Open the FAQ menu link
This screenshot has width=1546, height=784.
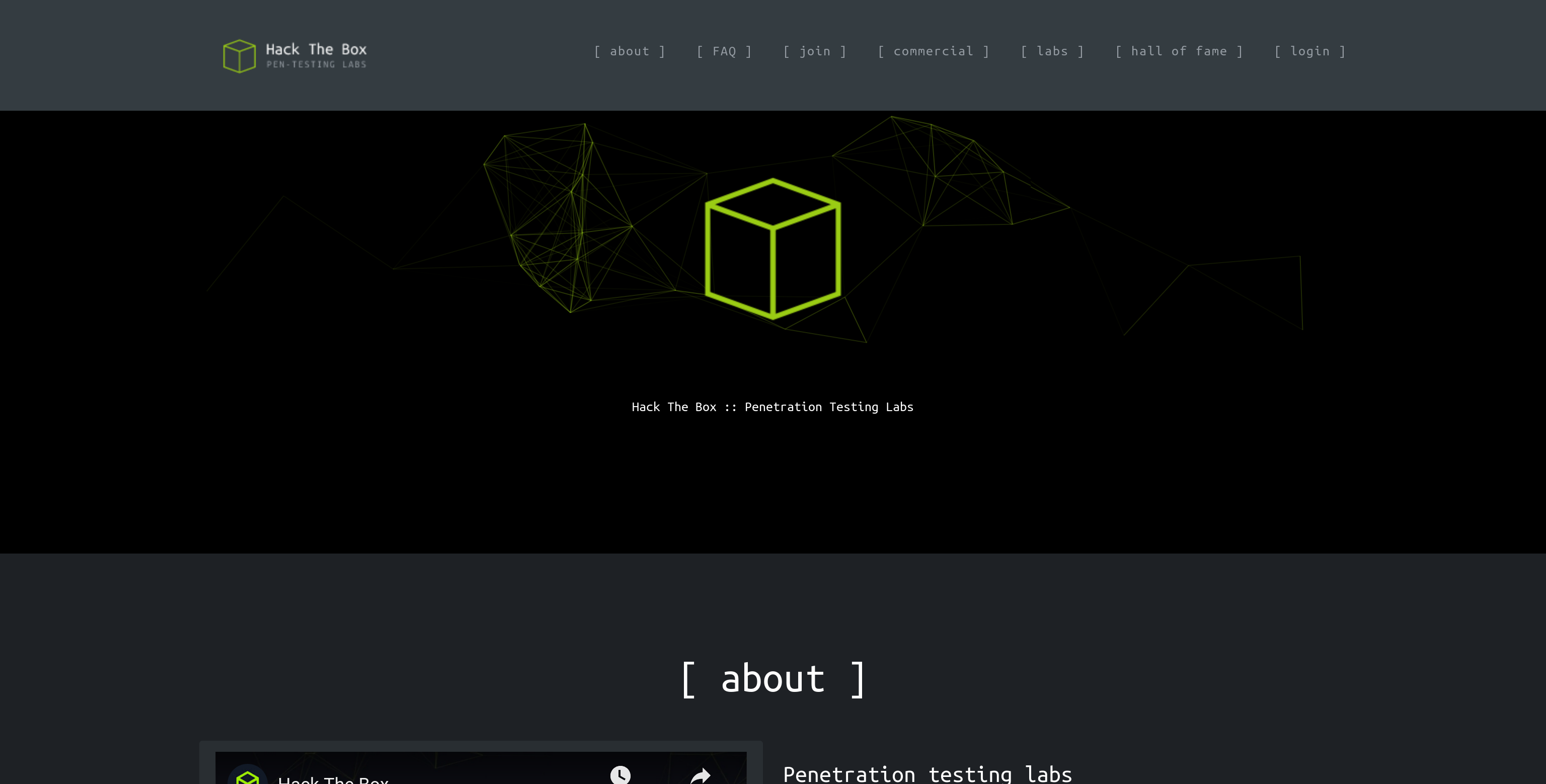click(x=724, y=52)
